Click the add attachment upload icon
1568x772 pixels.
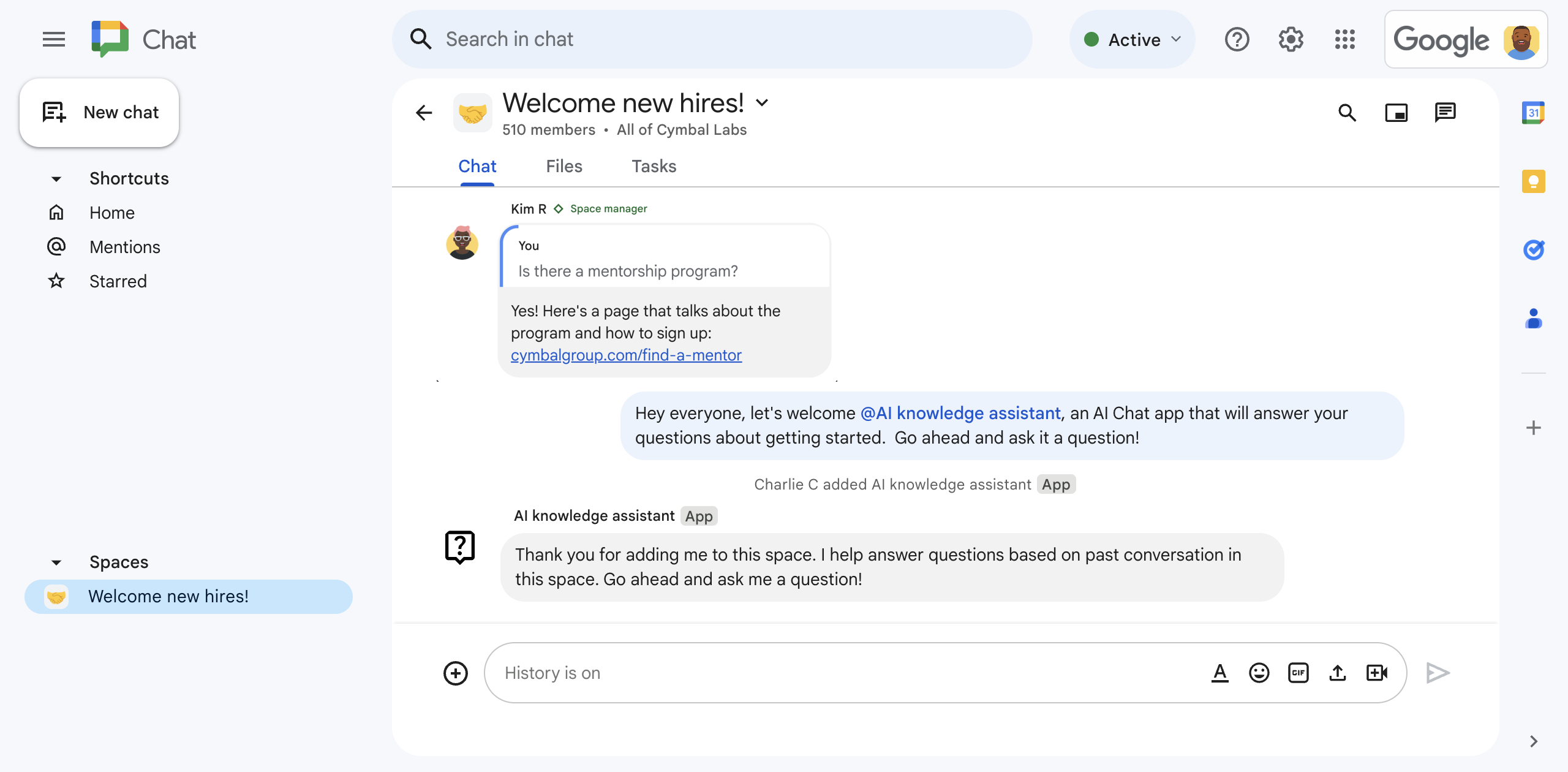[x=1338, y=672]
